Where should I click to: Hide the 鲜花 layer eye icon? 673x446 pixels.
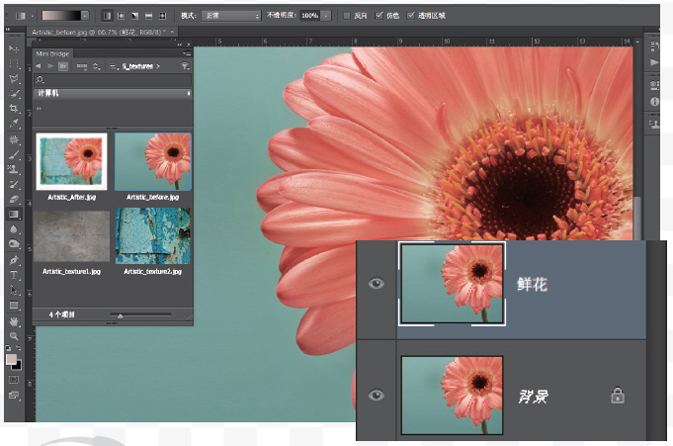coord(376,283)
